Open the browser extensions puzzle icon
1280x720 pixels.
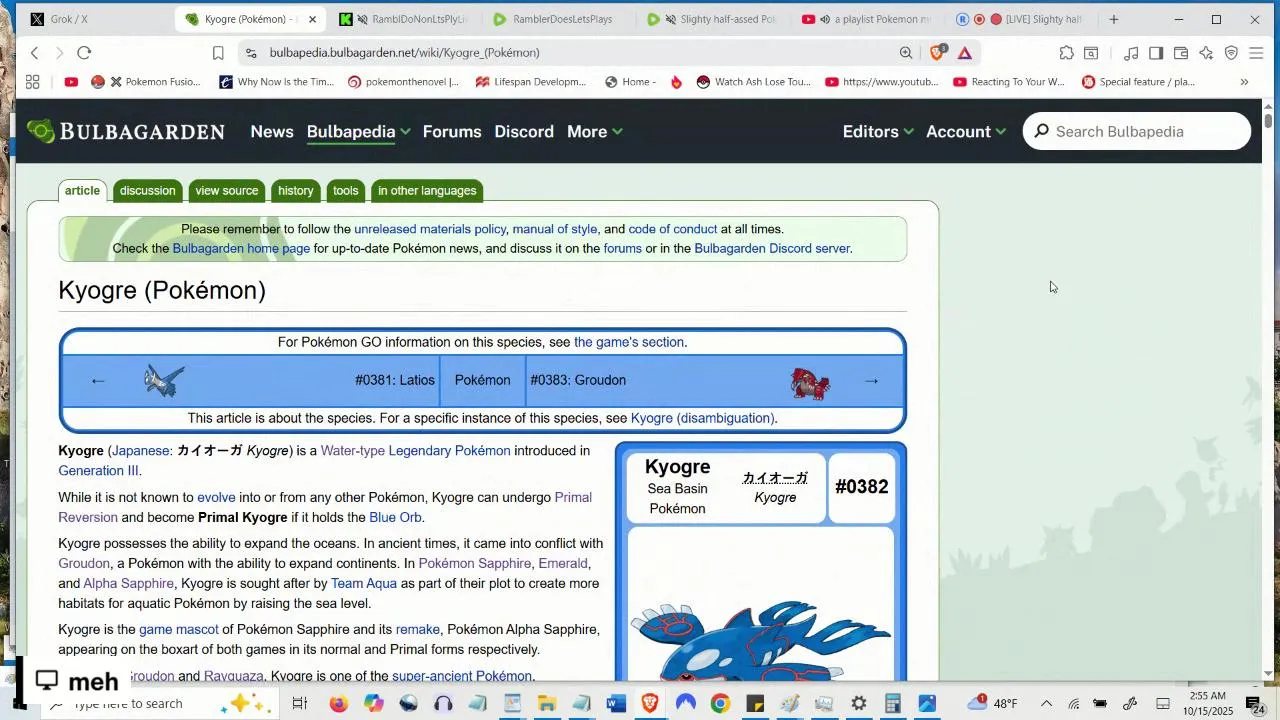pos(1067,53)
